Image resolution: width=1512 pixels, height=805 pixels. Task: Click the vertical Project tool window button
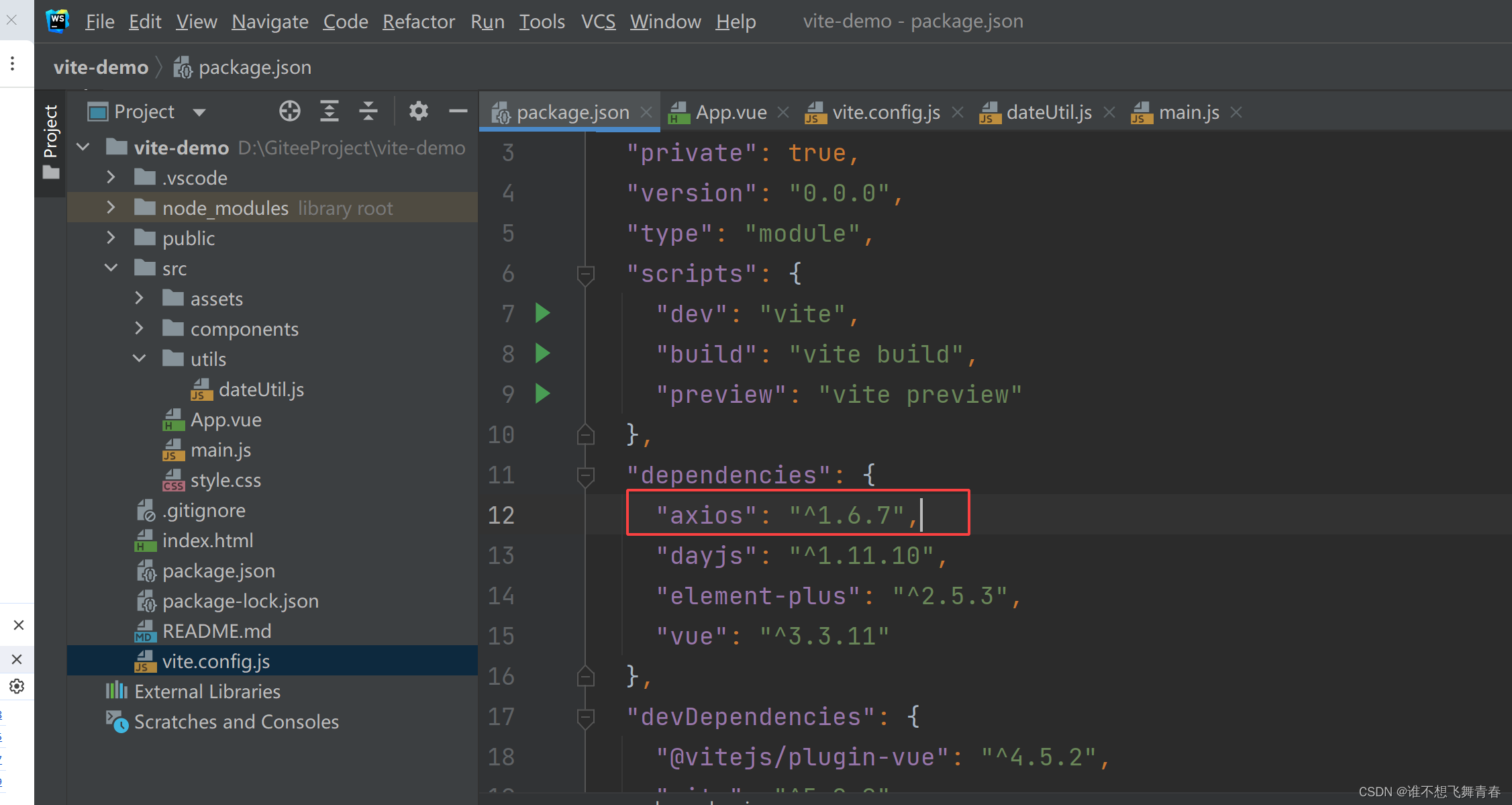click(51, 142)
